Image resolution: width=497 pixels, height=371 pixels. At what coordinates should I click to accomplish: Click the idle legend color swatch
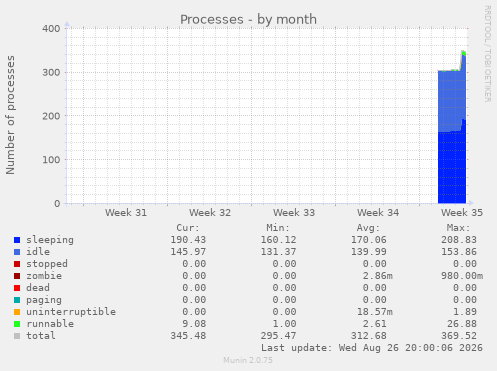click(17, 252)
